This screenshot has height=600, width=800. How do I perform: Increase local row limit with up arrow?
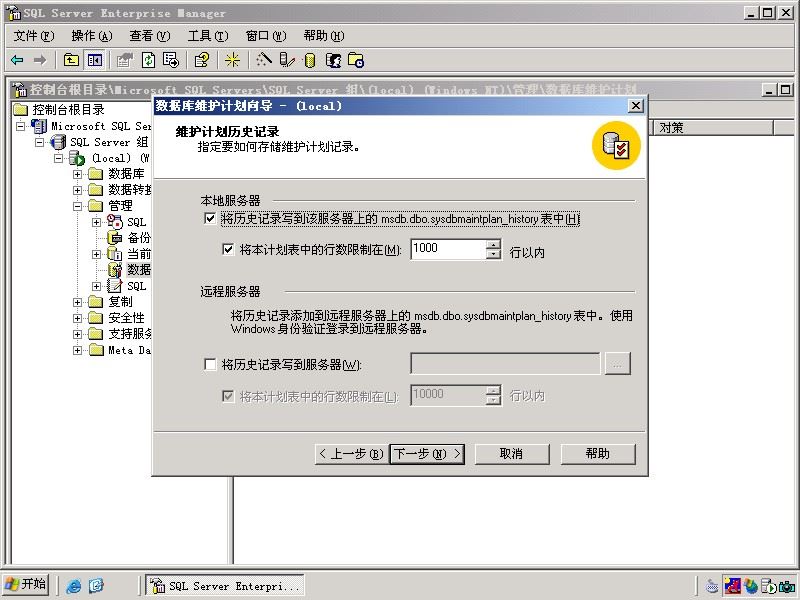coord(493,245)
